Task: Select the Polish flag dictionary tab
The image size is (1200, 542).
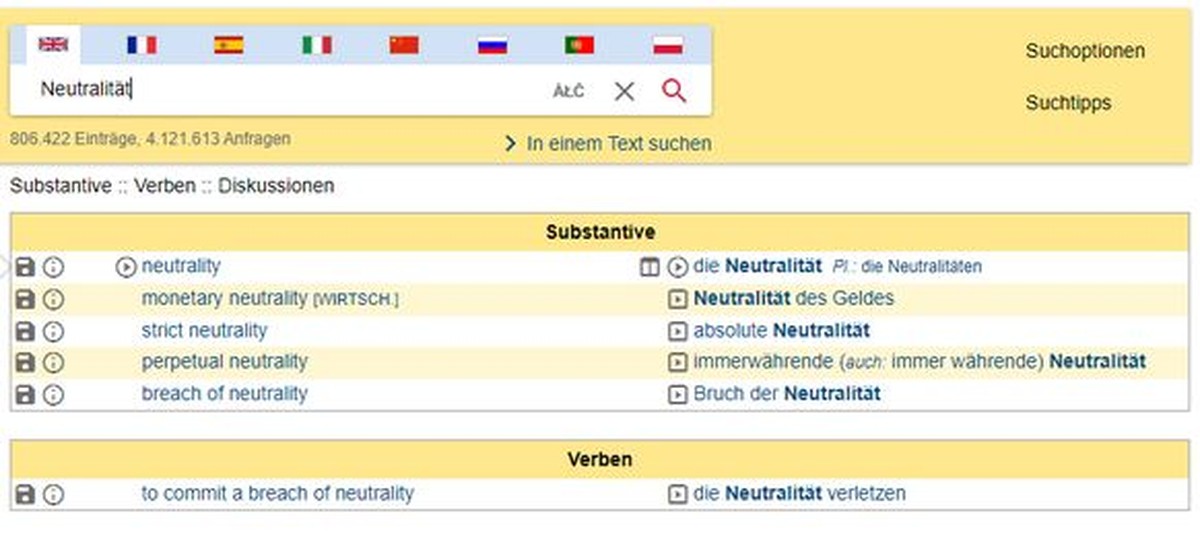Action: [668, 45]
